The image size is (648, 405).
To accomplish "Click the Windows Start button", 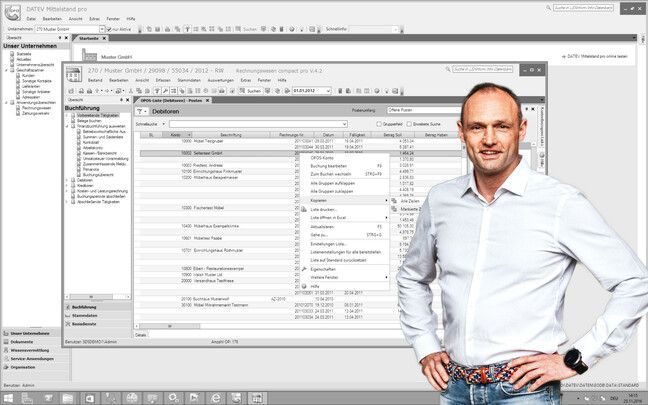I will coord(8,398).
